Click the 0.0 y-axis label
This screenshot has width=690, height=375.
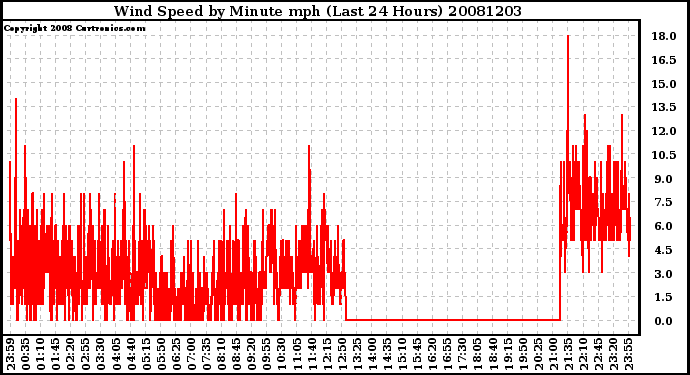pos(664,321)
